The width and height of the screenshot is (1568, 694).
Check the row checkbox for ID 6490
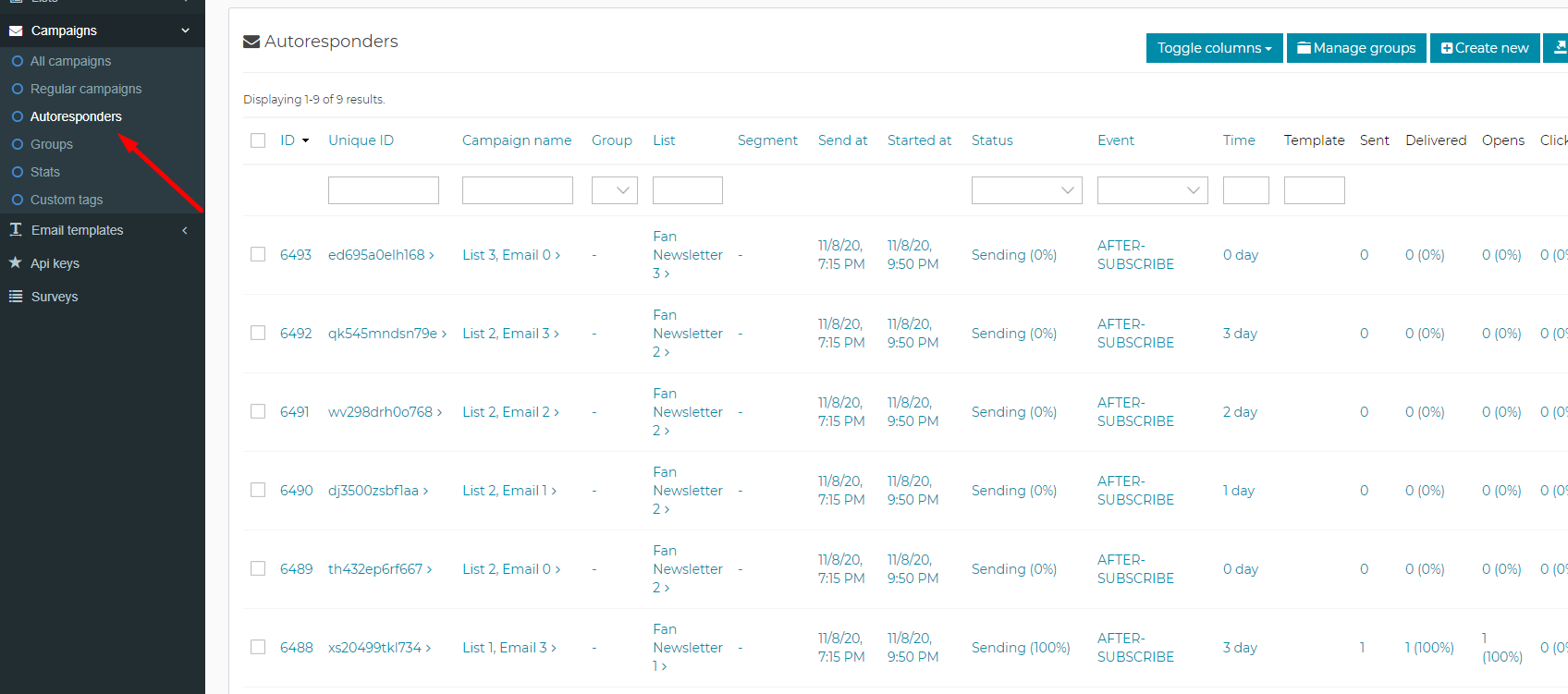[x=258, y=490]
